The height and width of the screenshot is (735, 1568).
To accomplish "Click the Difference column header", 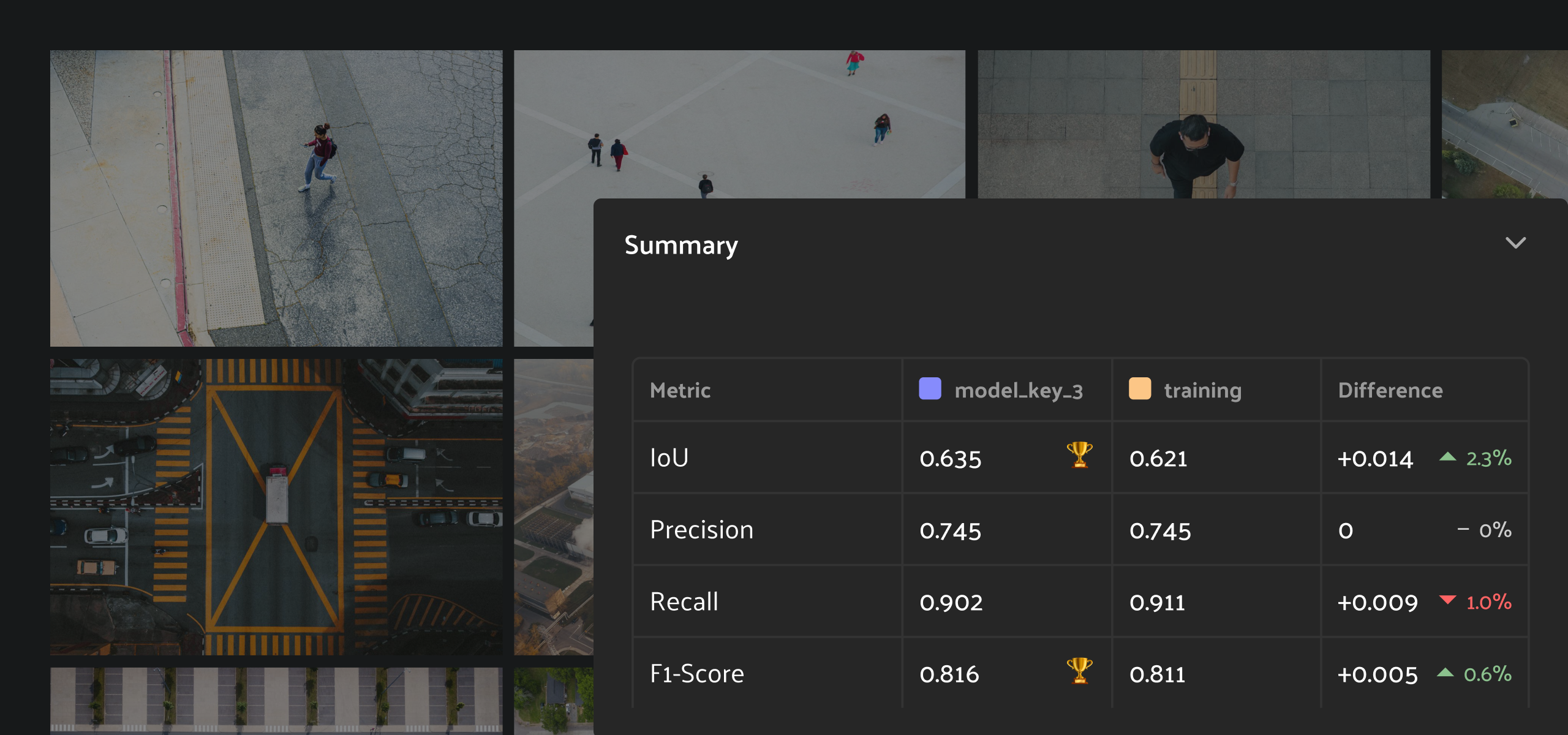I will click(x=1390, y=390).
